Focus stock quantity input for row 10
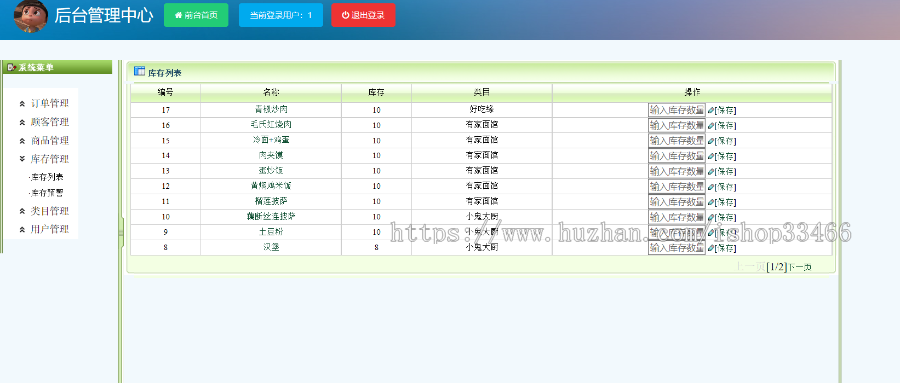Viewport: 900px width, 383px height. point(677,217)
